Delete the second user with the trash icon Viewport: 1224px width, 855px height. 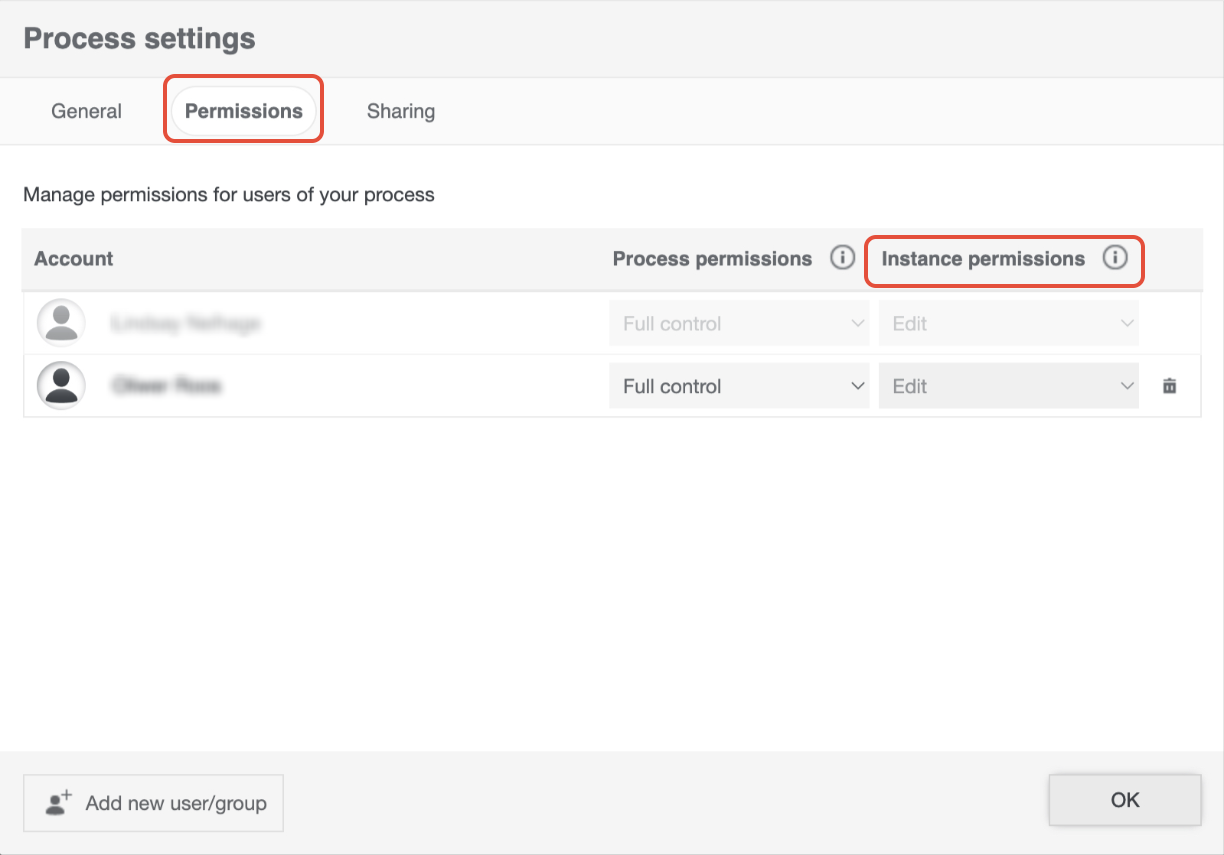[x=1169, y=386]
